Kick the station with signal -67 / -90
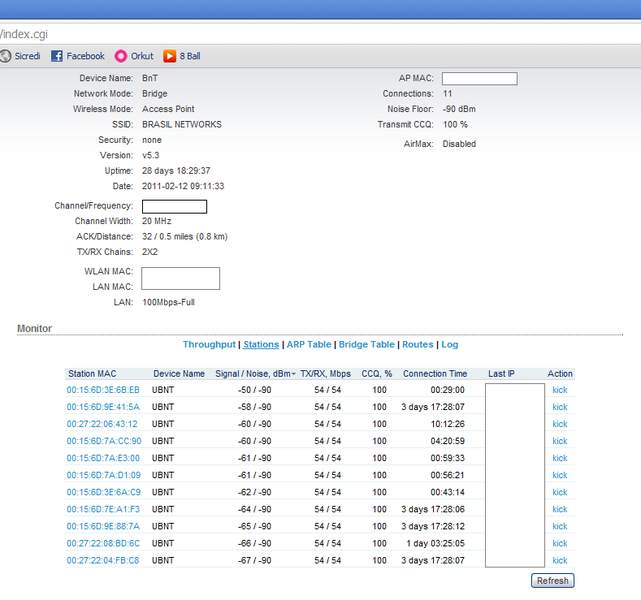641x600 pixels. [x=560, y=560]
